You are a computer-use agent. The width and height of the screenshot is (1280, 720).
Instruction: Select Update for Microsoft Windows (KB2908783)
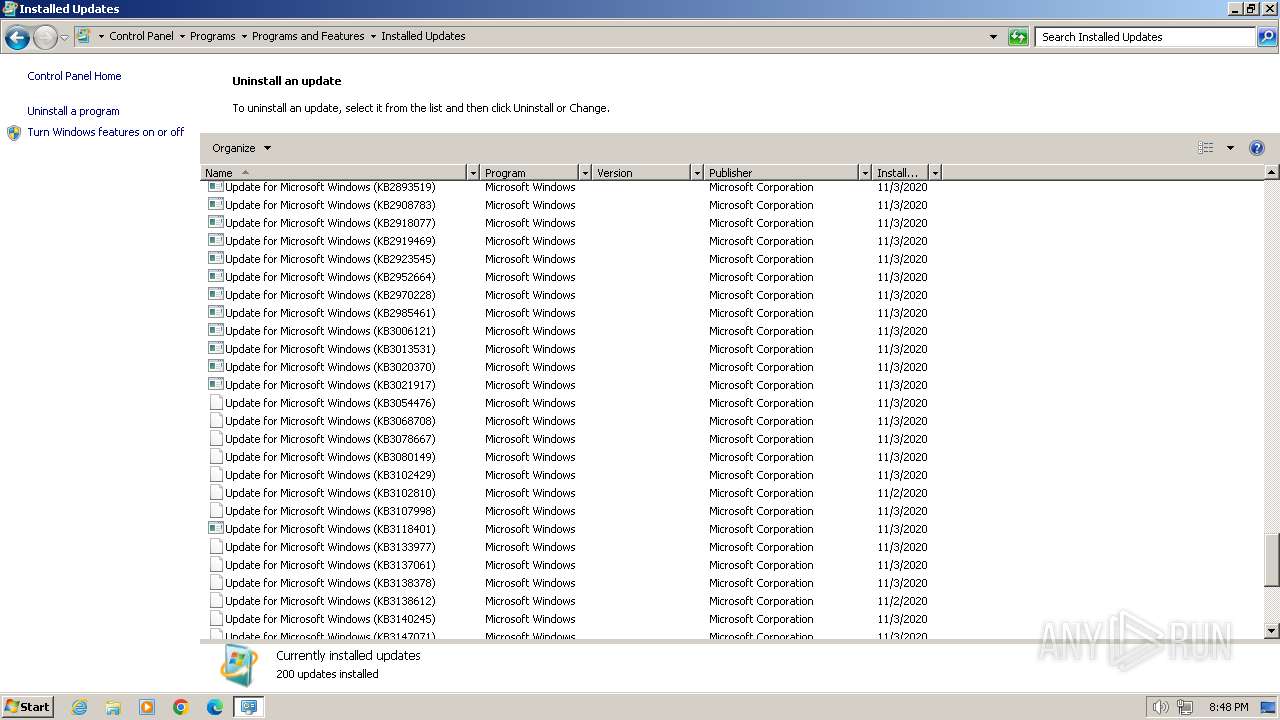tap(330, 205)
